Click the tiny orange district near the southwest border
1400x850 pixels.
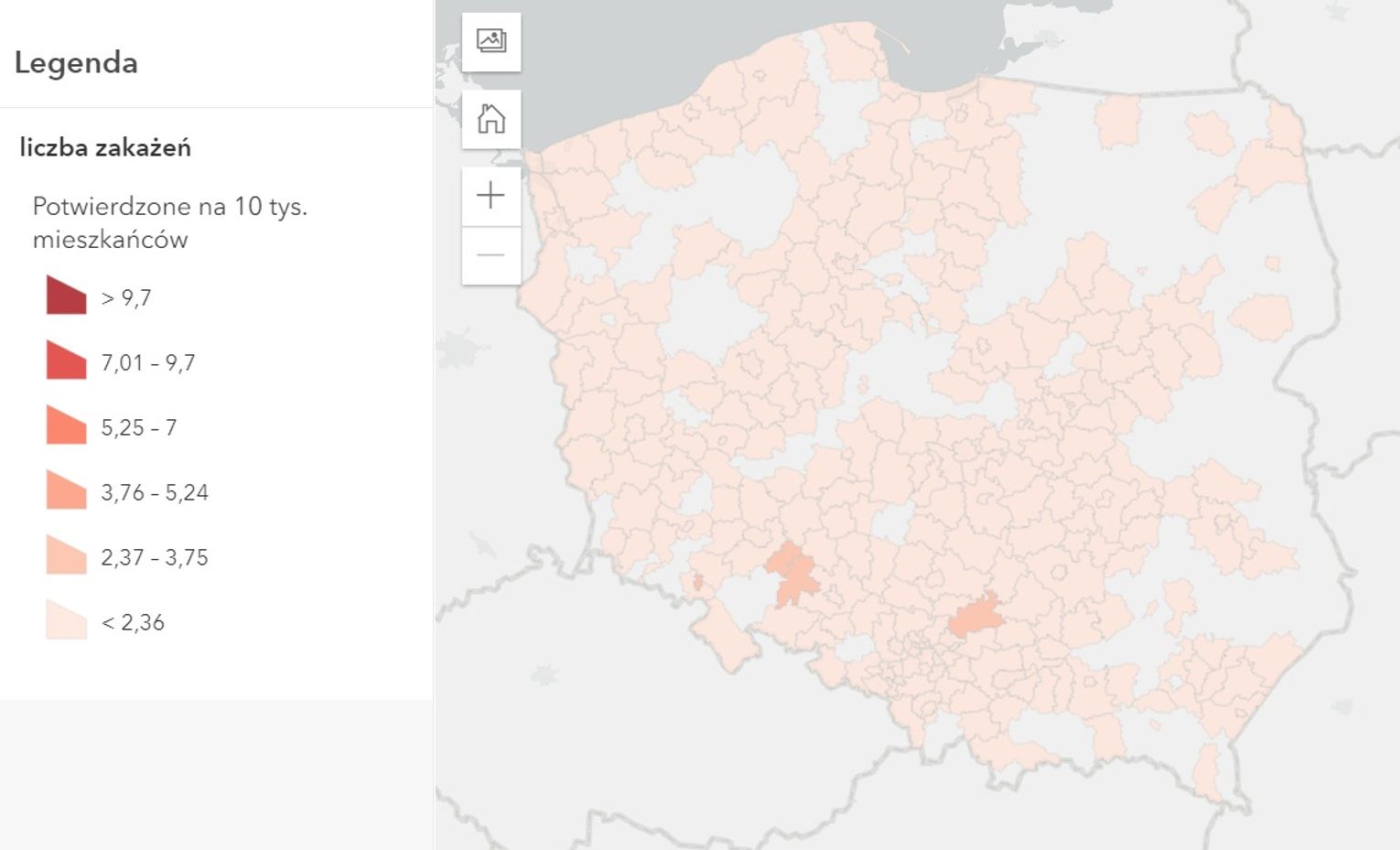(698, 582)
